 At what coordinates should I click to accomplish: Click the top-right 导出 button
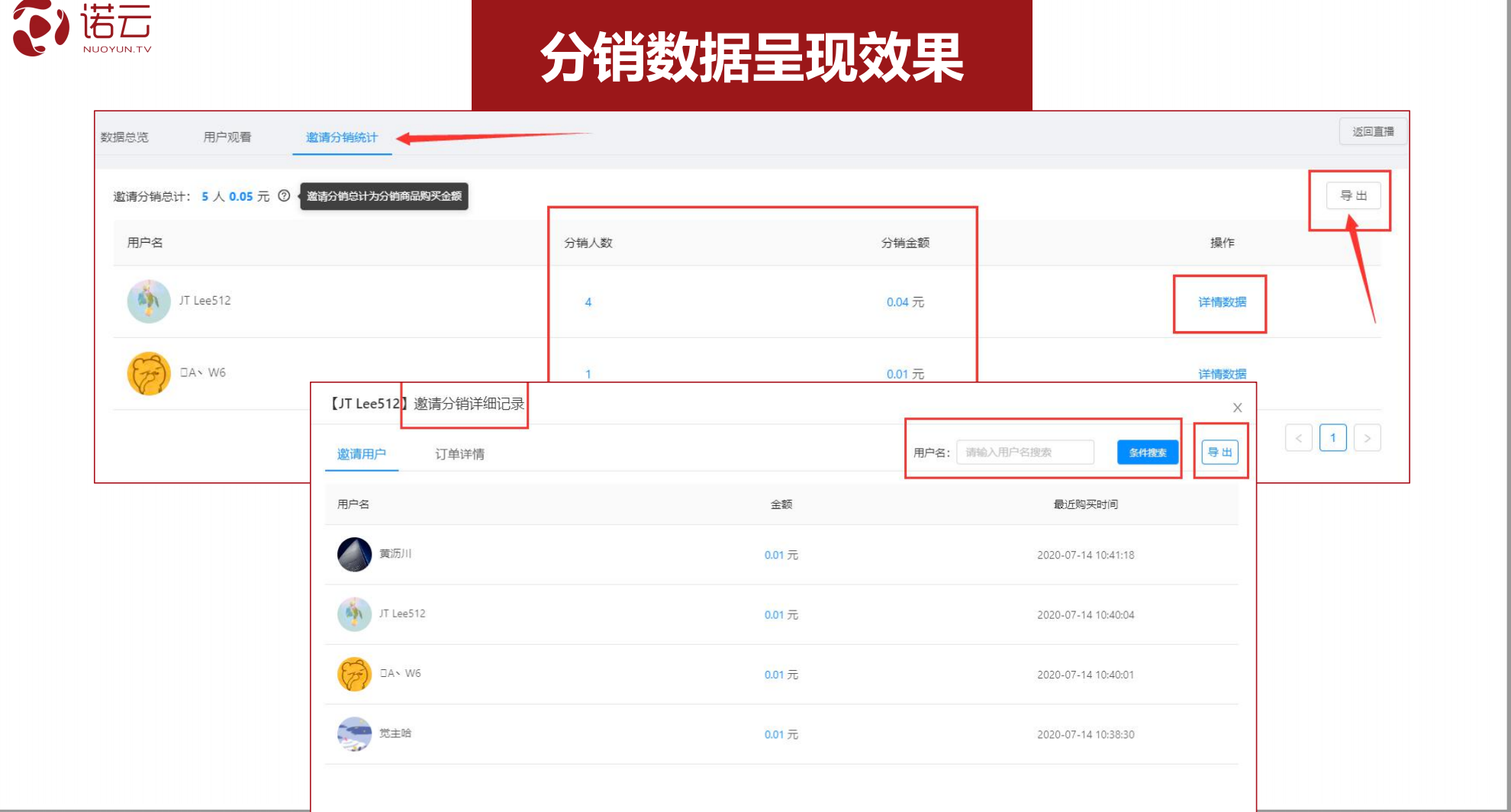(1352, 196)
